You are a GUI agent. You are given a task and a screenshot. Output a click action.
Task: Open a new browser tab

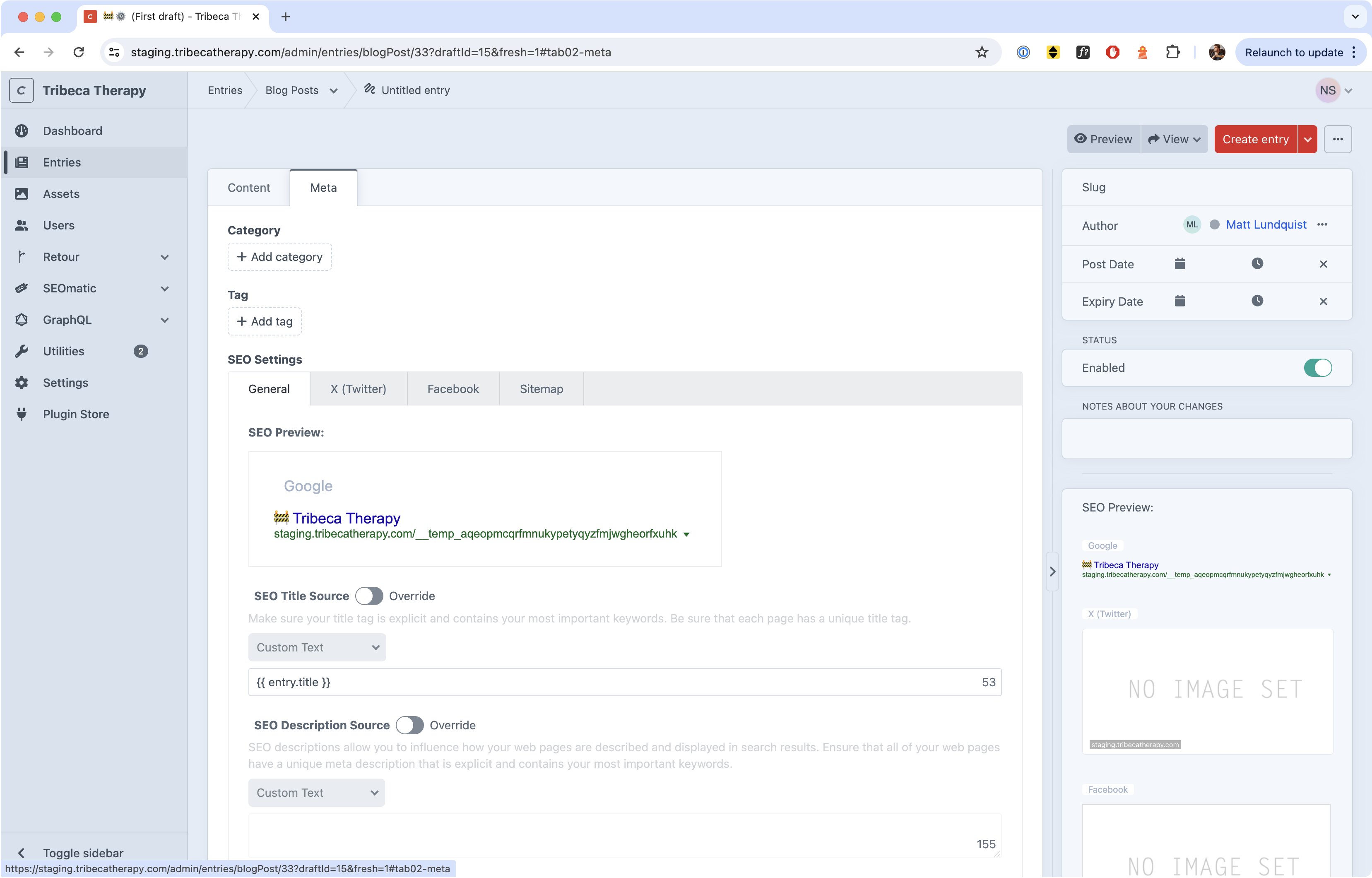(285, 17)
